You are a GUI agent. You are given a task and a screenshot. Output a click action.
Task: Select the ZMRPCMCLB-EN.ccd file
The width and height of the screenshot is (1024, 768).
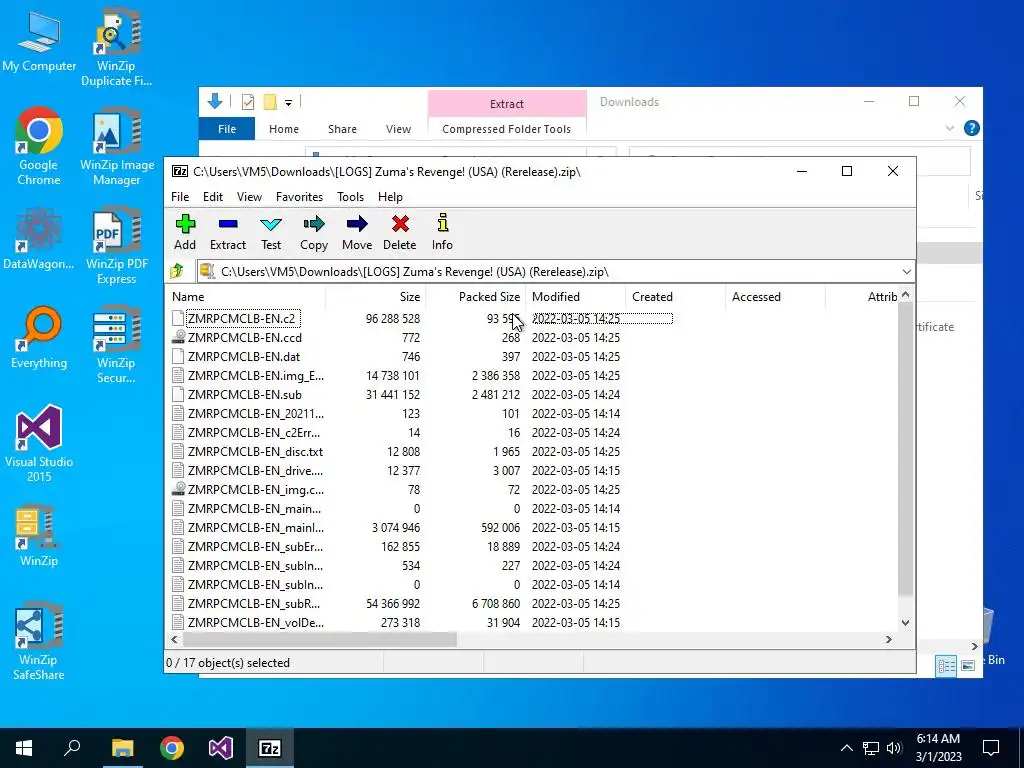coord(244,338)
